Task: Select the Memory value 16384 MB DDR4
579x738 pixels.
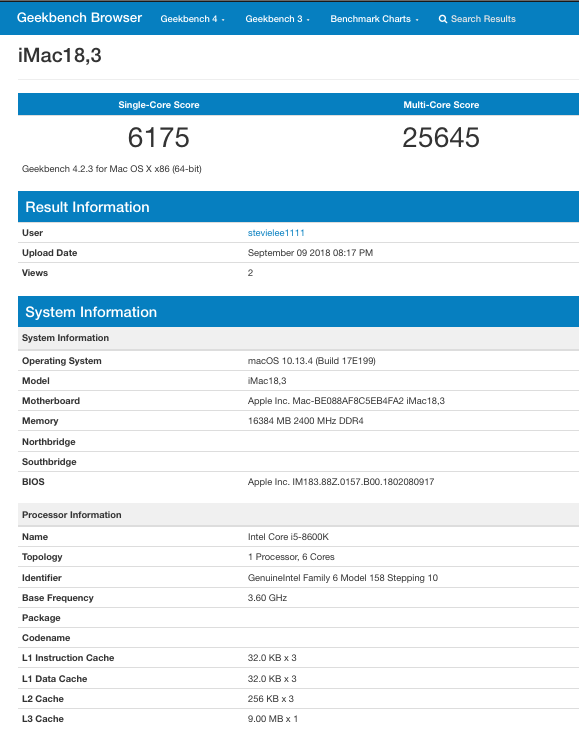Action: point(306,421)
